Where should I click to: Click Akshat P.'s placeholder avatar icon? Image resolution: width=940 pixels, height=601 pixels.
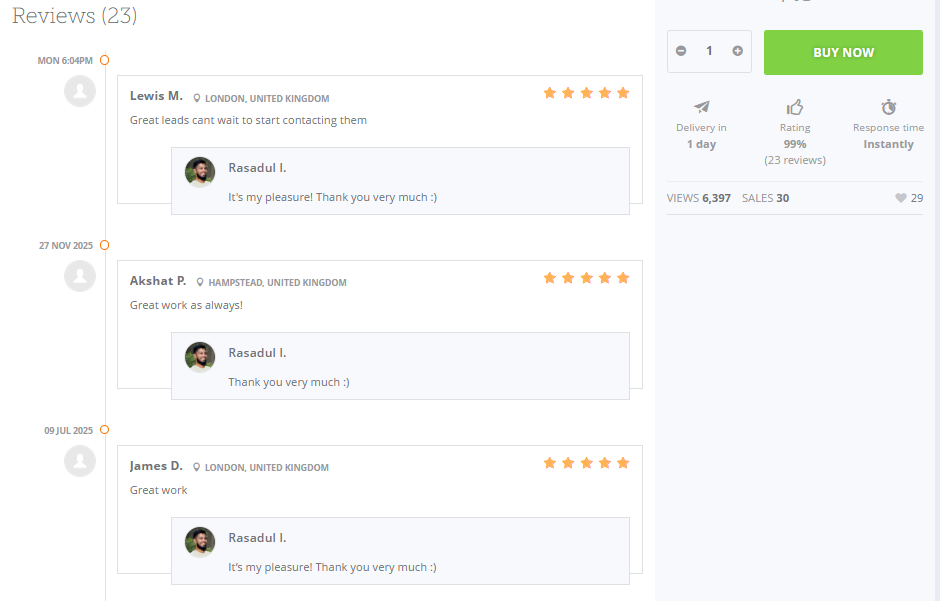[x=80, y=276]
